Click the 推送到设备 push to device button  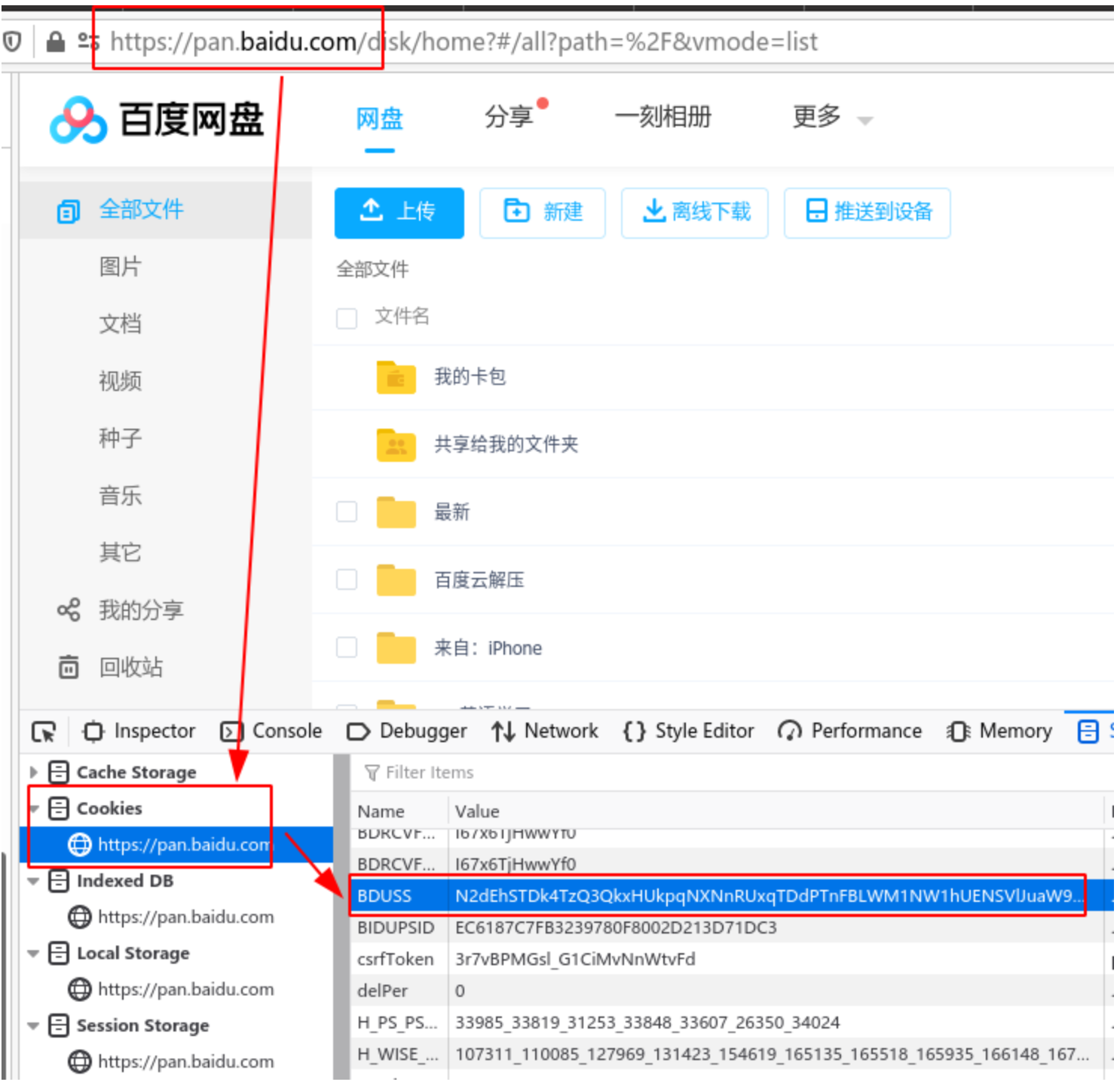coord(868,213)
